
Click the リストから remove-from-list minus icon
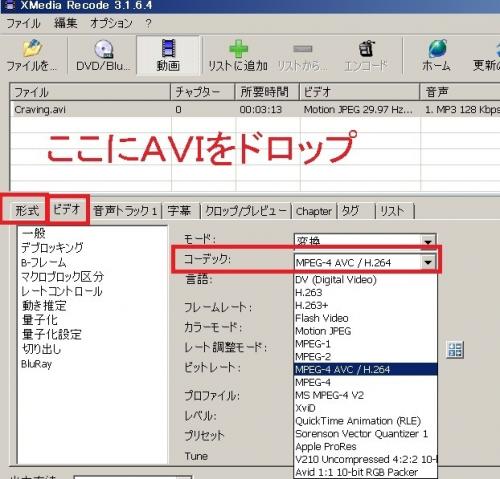point(303,49)
